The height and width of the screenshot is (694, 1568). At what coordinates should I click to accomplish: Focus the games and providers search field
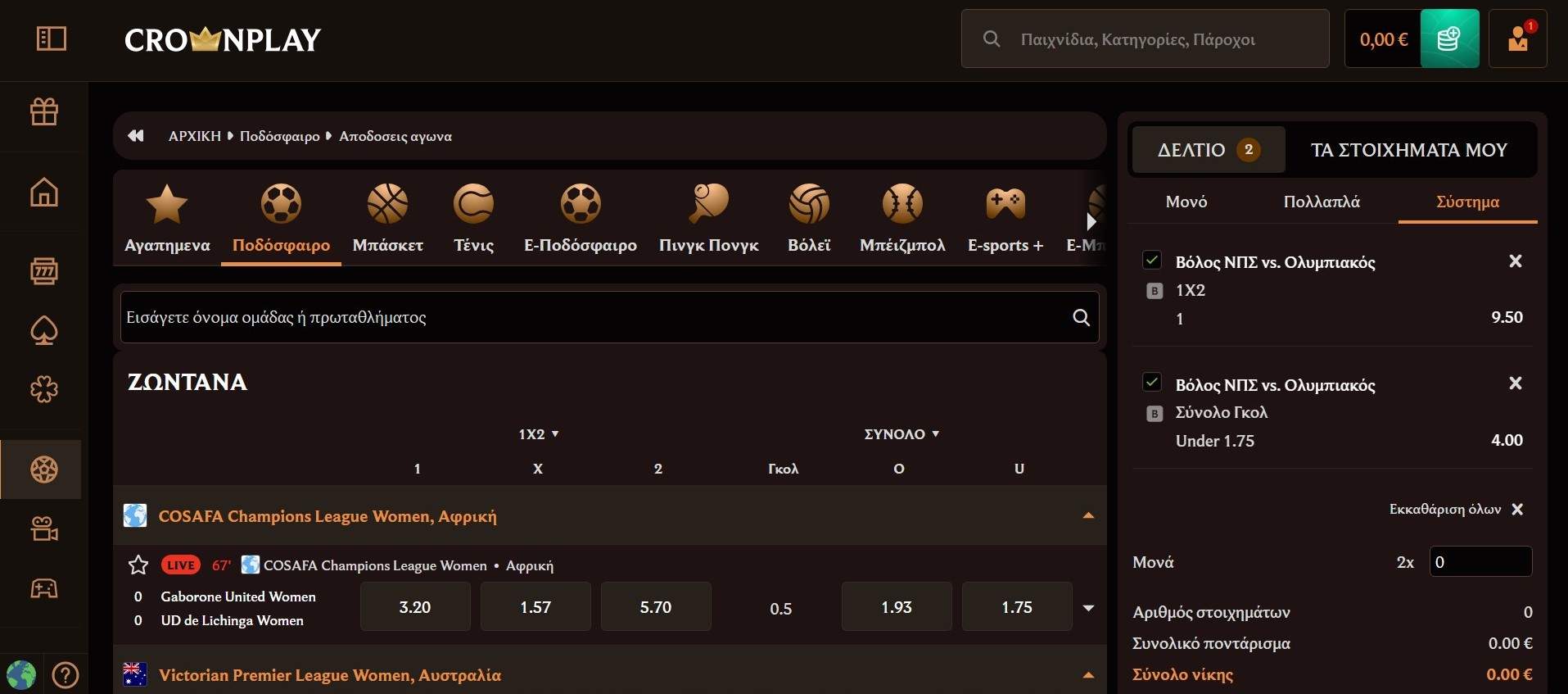point(1145,39)
